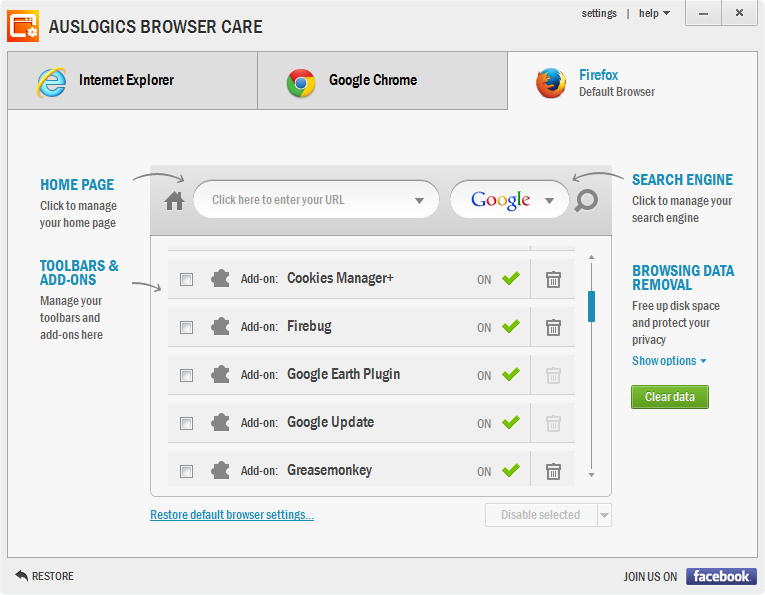Screen dimensions: 765x595
Task: Click the add-on list scroll up arrow
Action: (x=591, y=257)
